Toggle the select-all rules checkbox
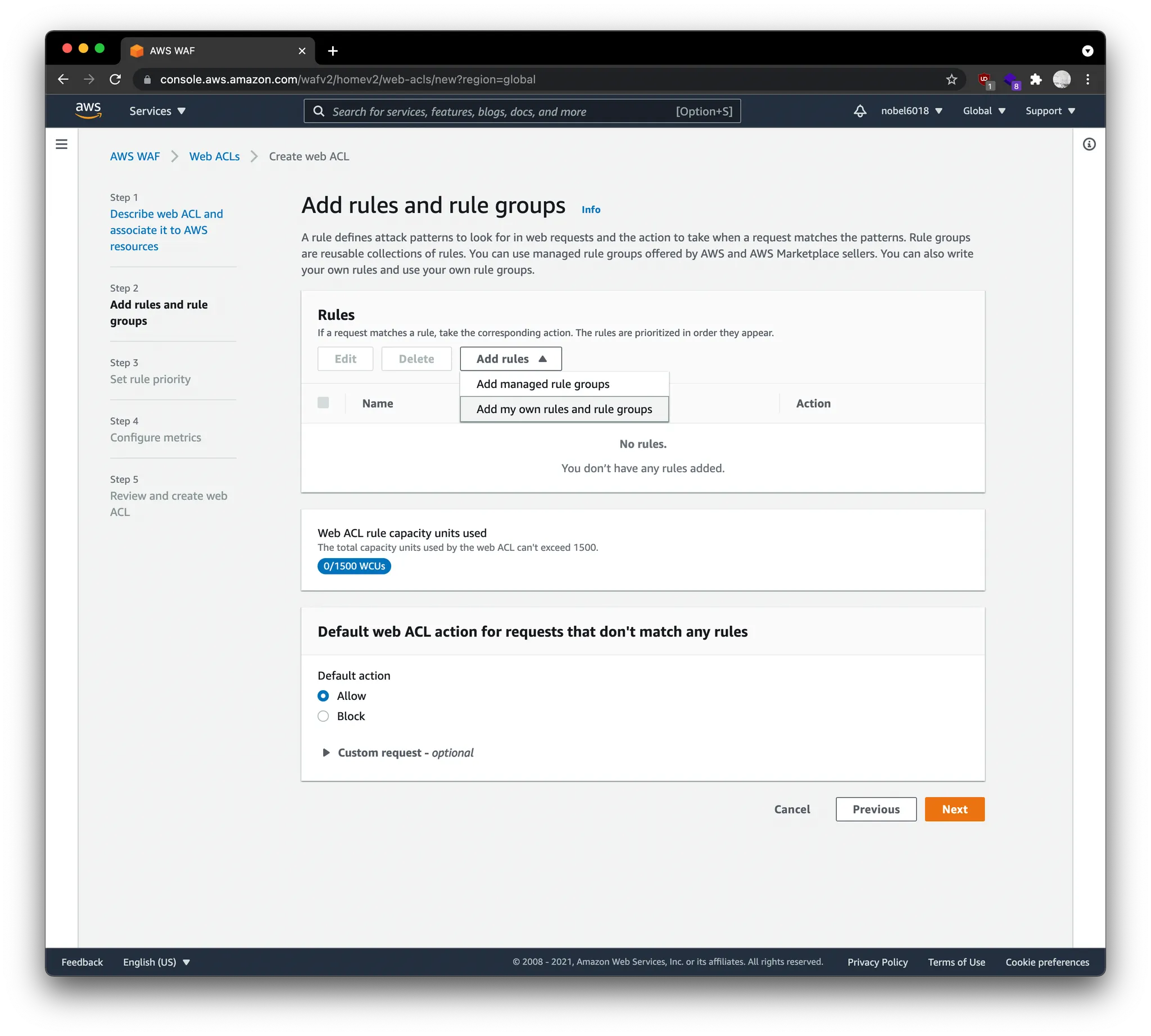 (323, 403)
